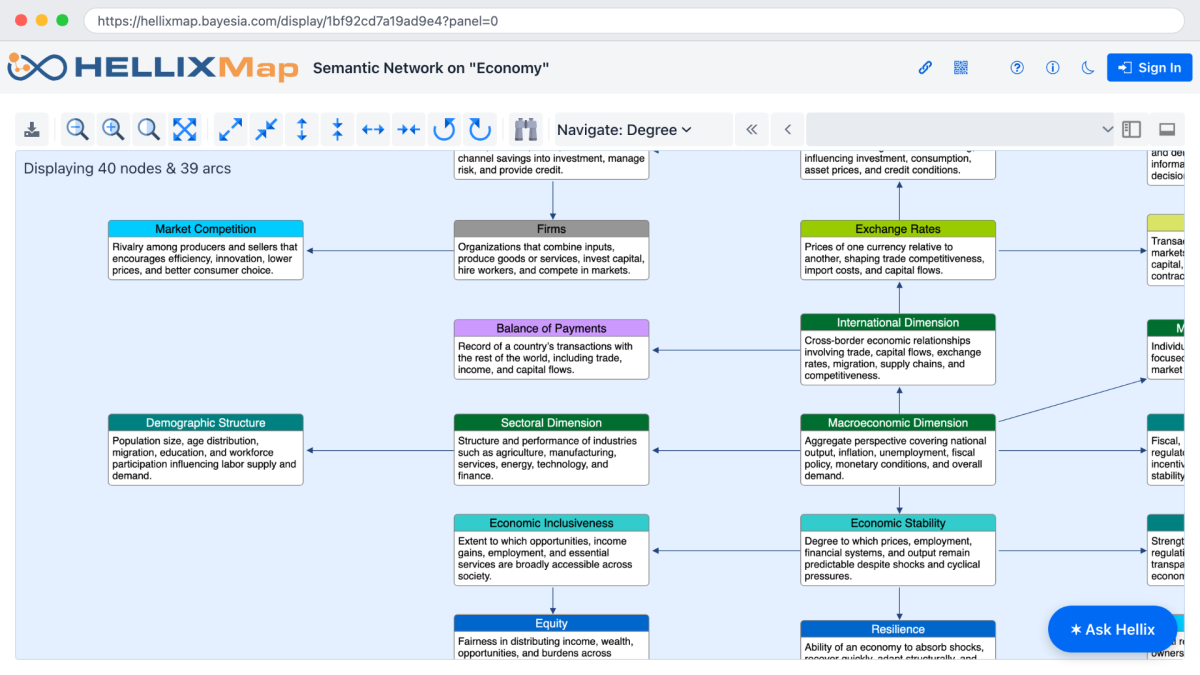
Task: Click the diagonal expand arrows icon
Action: pyautogui.click(x=230, y=129)
